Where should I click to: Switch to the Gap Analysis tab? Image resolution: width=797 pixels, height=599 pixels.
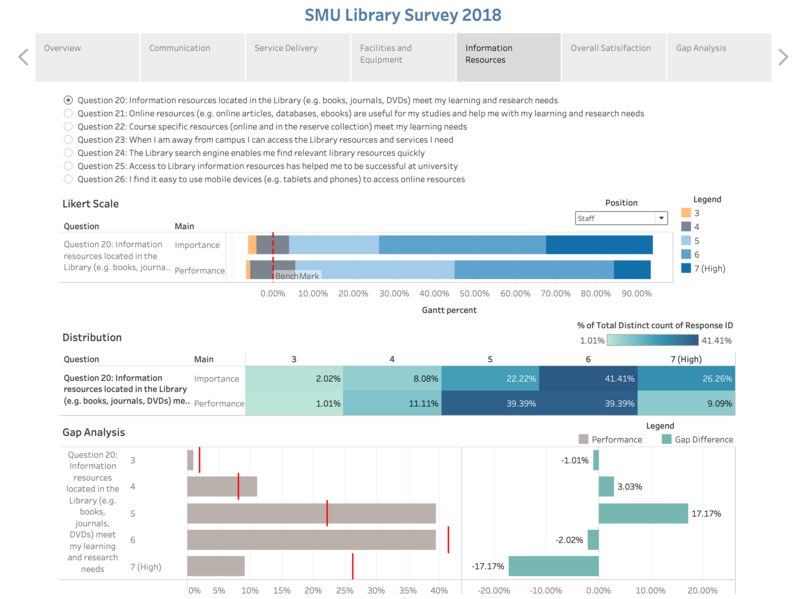719,57
